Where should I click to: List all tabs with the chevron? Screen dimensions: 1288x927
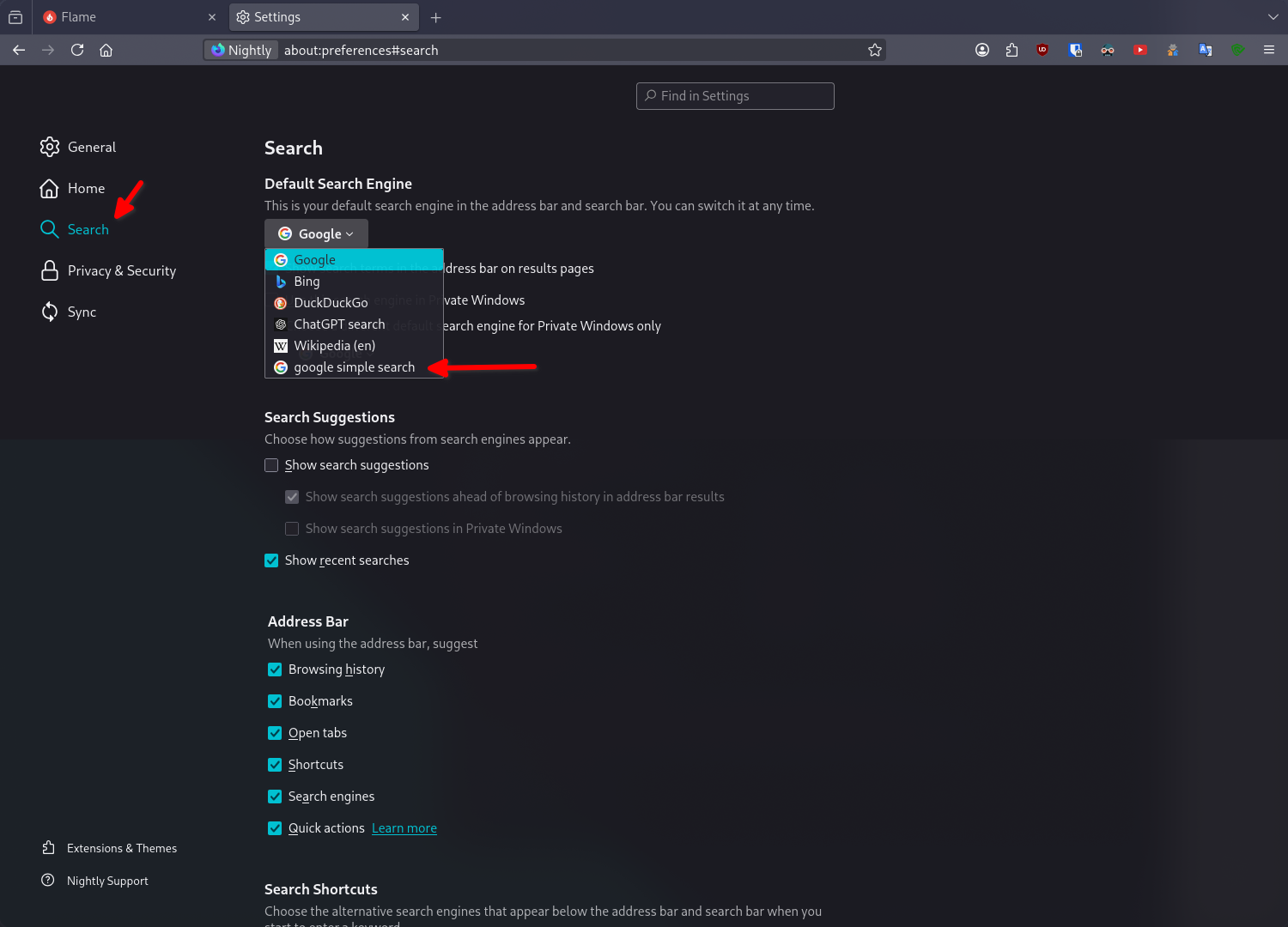[x=1273, y=17]
